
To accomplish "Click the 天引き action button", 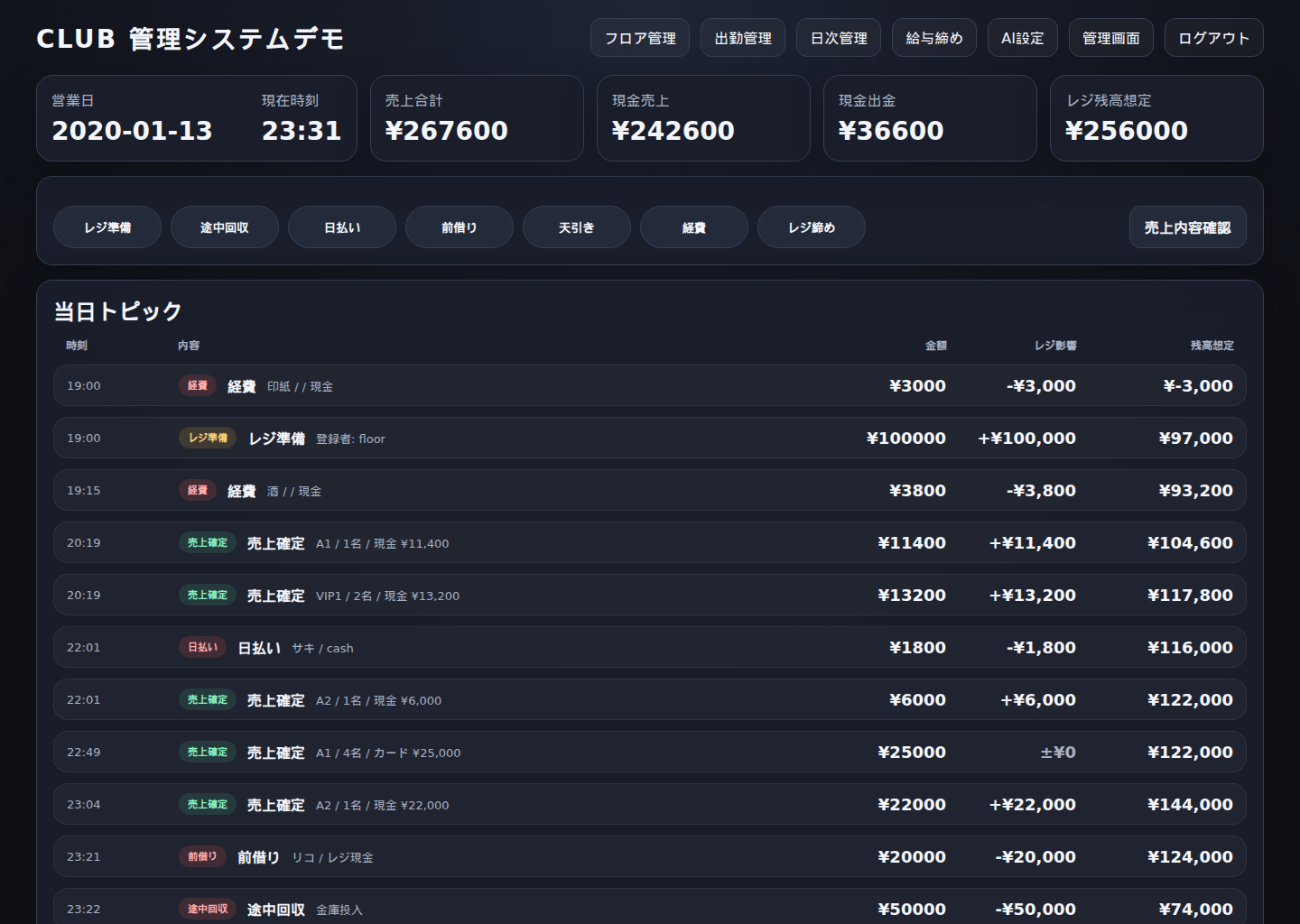I will click(576, 227).
